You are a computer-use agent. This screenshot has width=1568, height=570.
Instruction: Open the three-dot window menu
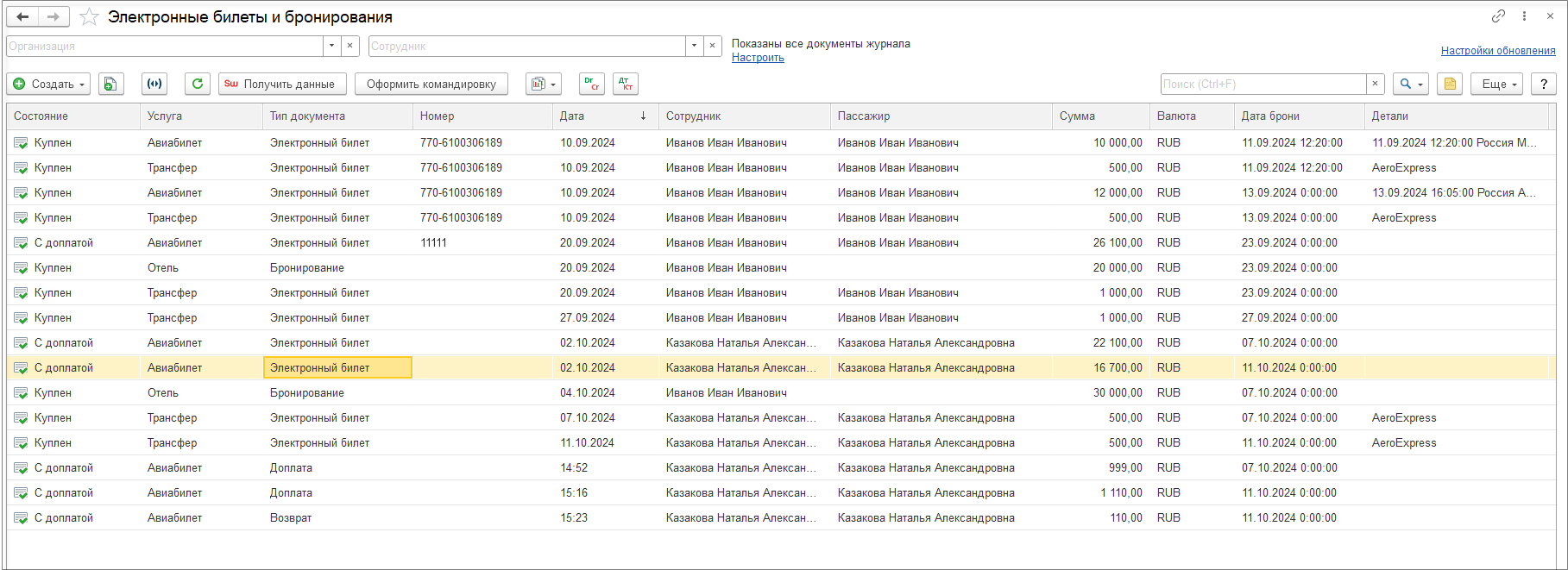tap(1524, 16)
